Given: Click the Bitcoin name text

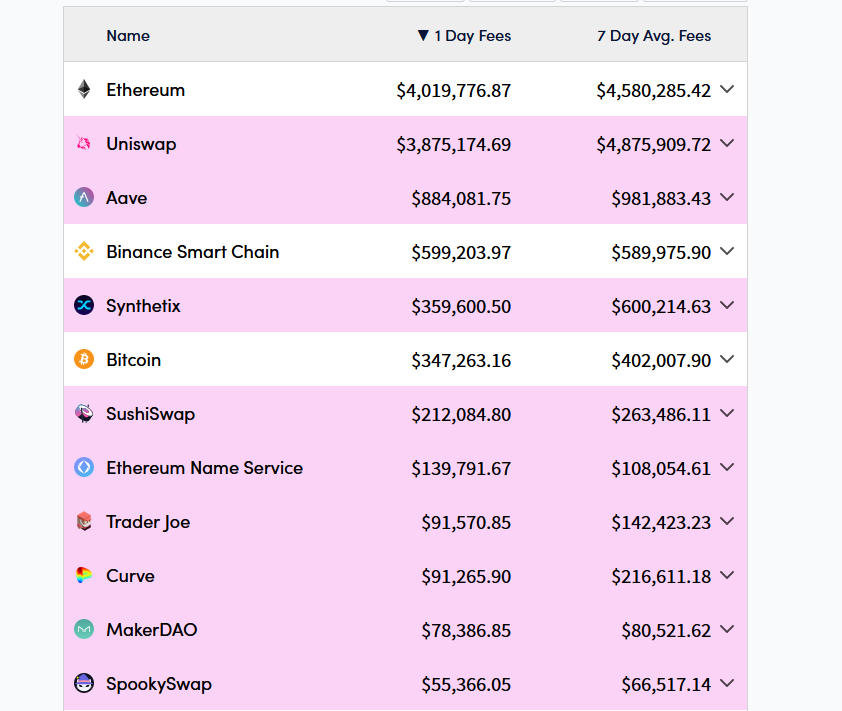Looking at the screenshot, I should (134, 360).
